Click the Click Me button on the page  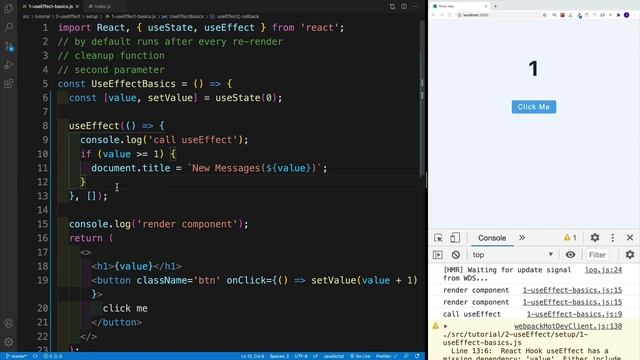click(533, 107)
